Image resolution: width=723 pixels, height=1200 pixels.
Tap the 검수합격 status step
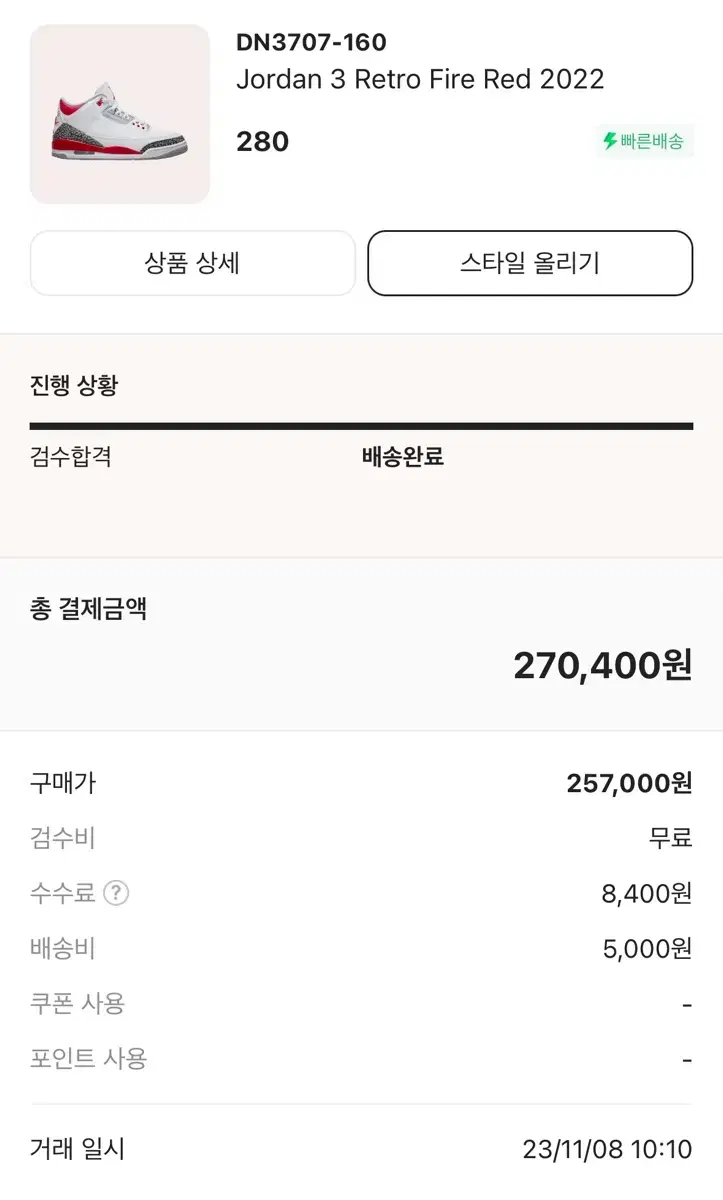coord(71,457)
